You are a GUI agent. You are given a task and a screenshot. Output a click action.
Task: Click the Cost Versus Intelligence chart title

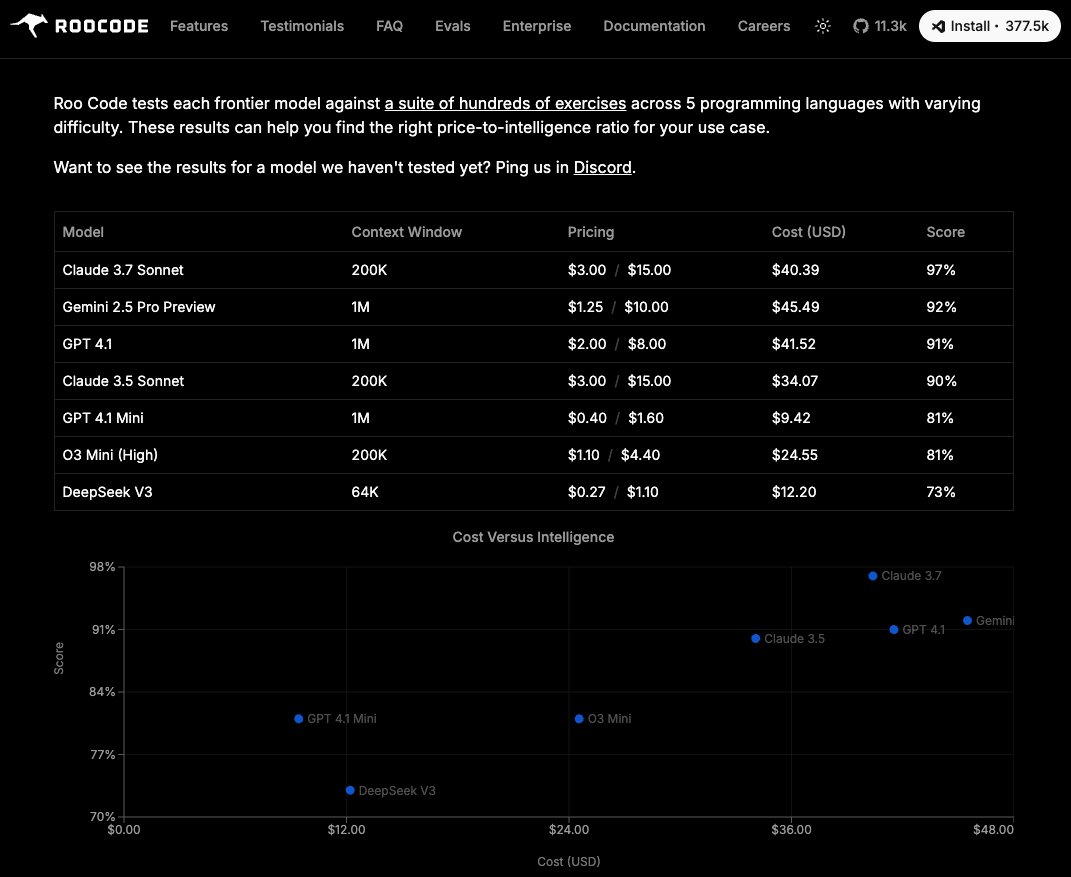533,537
